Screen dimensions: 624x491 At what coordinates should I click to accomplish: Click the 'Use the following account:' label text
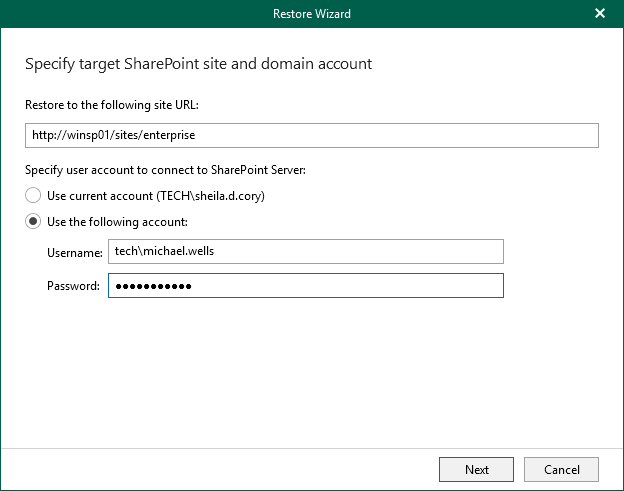[x=117, y=221]
